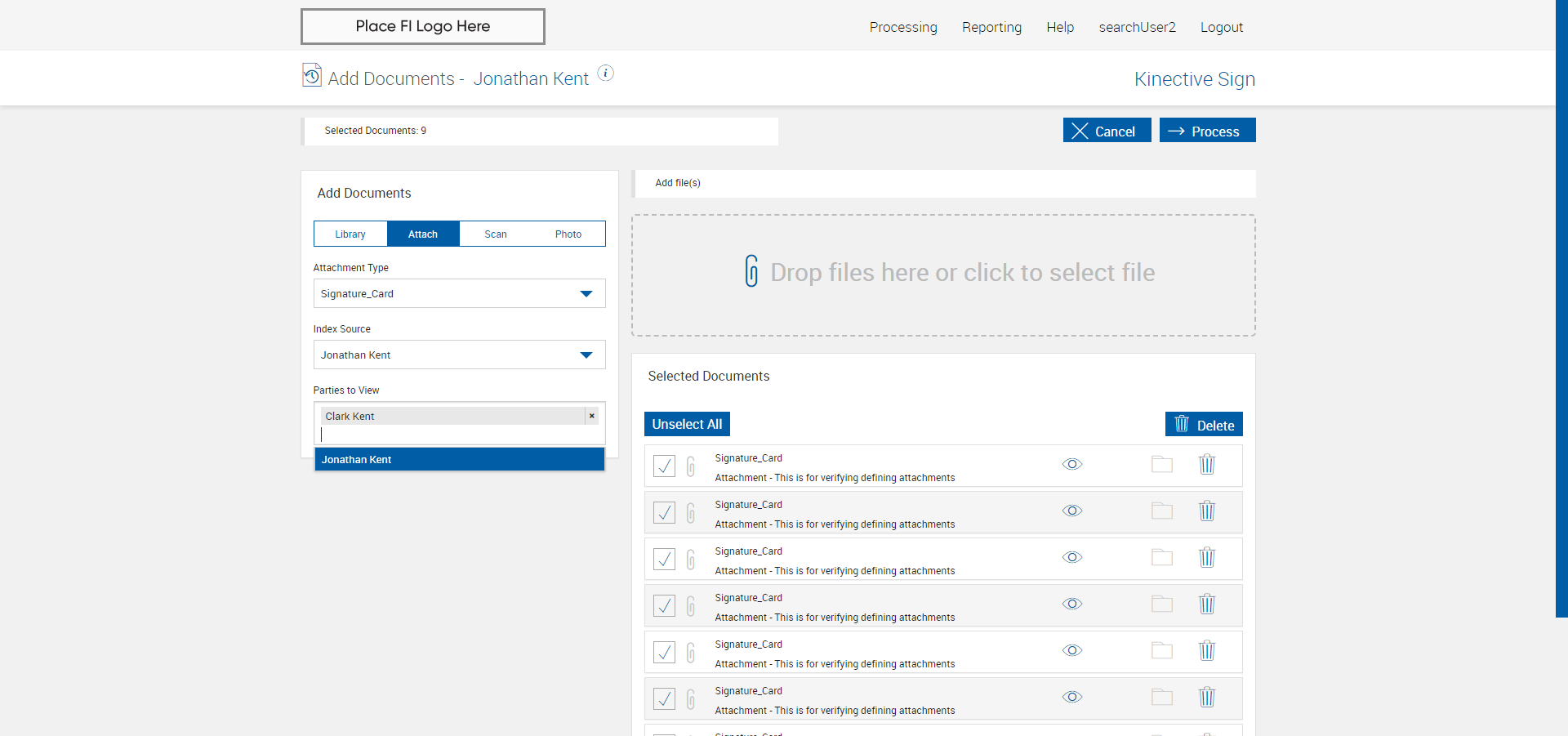Uncheck the first Signature_Card checkbox

tap(664, 466)
